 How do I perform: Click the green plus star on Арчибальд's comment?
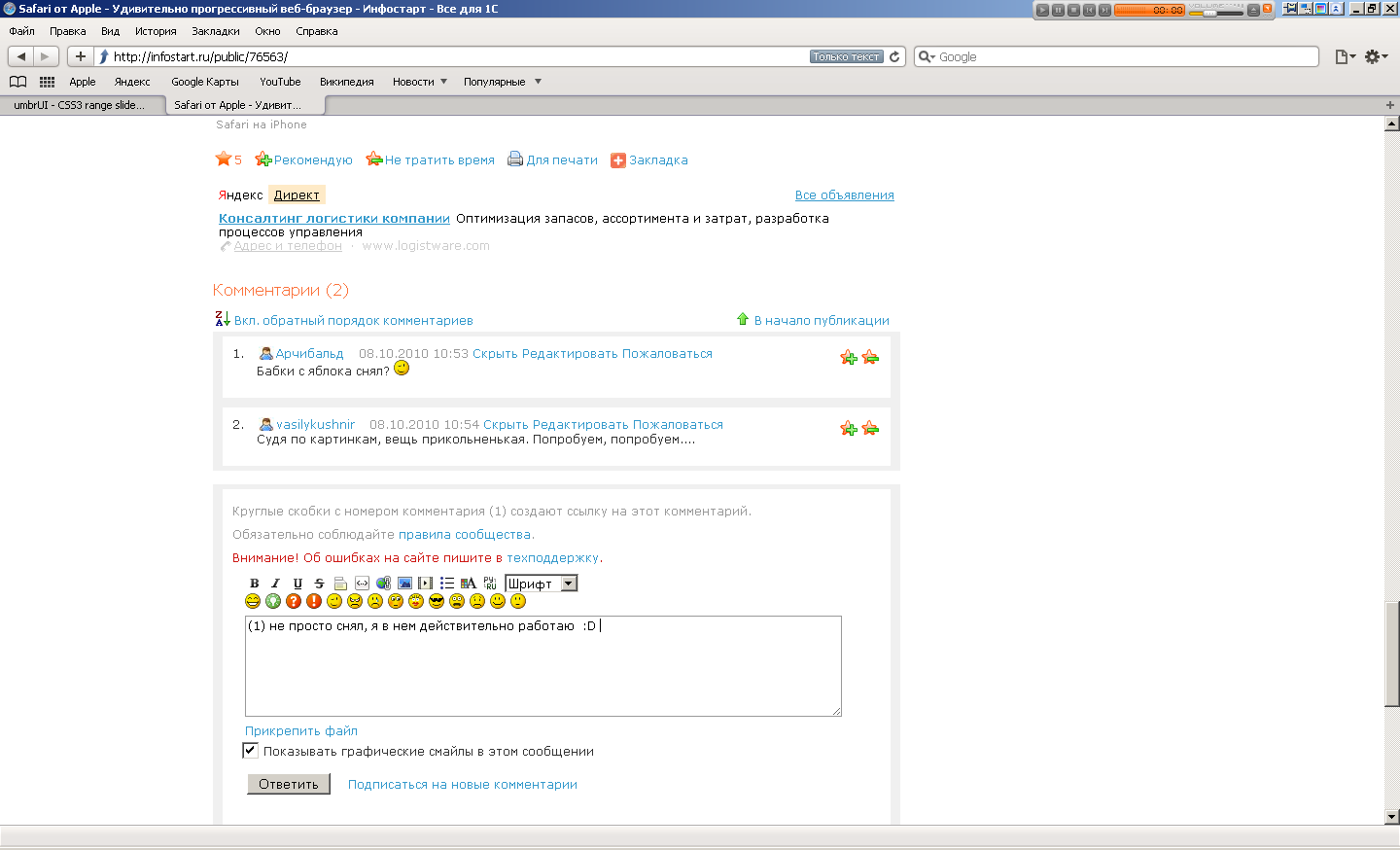[x=849, y=358]
